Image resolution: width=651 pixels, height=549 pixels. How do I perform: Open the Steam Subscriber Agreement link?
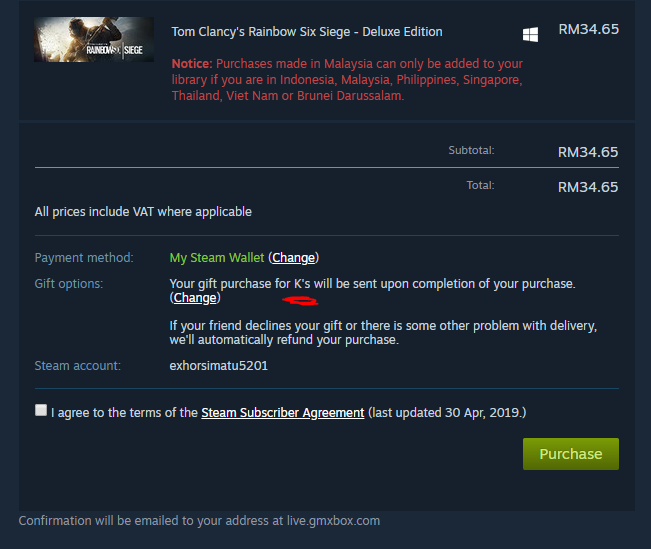point(283,413)
